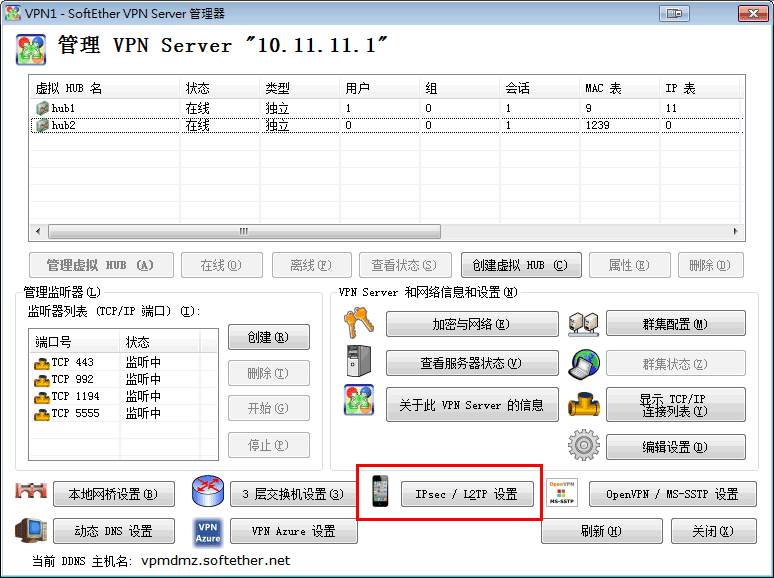Image resolution: width=774 pixels, height=578 pixels.
Task: Click the listener 开始(G) button
Action: point(269,408)
